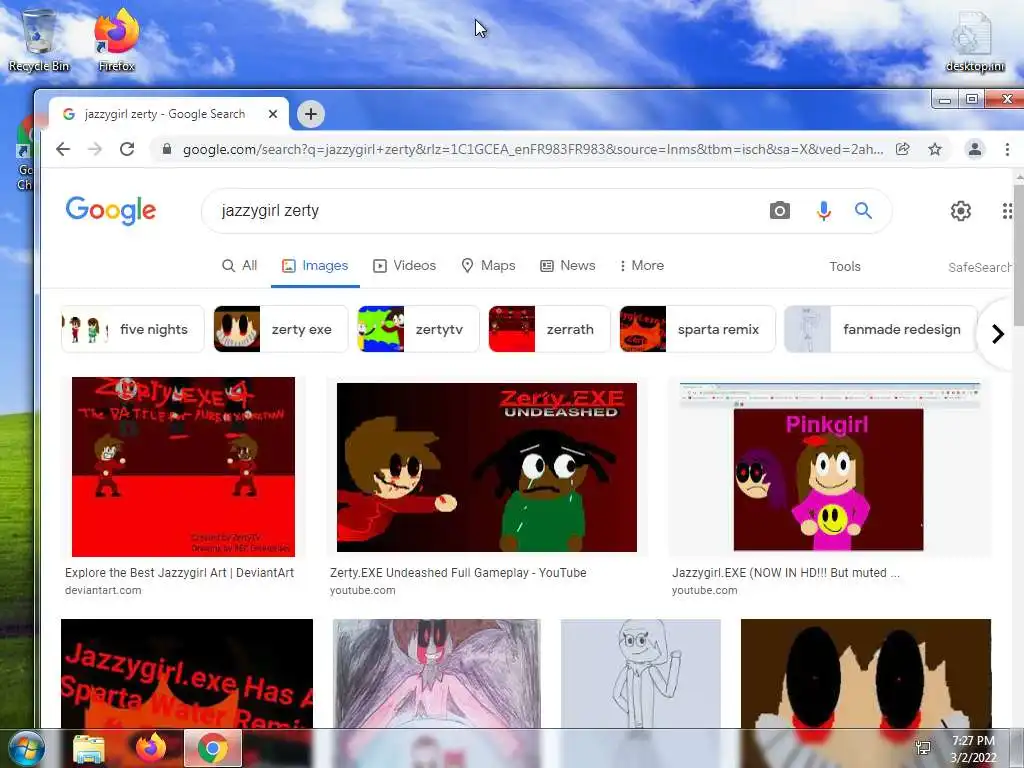
Task: Switch to the All results tab
Action: 240,266
